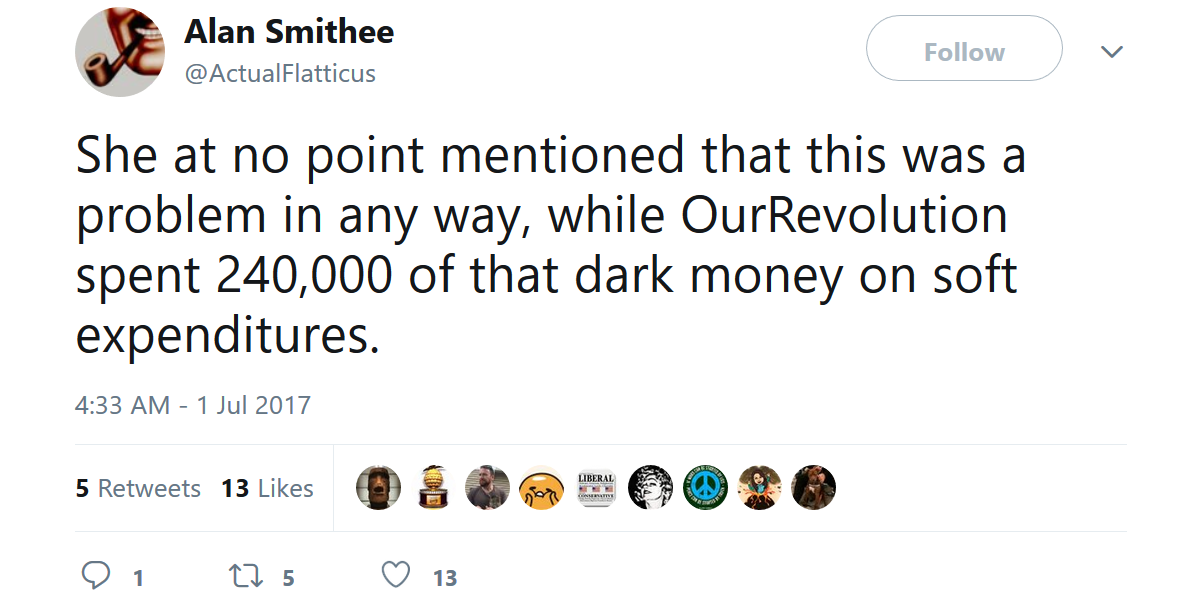Viewport: 1202px width, 600px height.
Task: Open Alan Smithee's pipe profile picture
Action: pos(120,52)
